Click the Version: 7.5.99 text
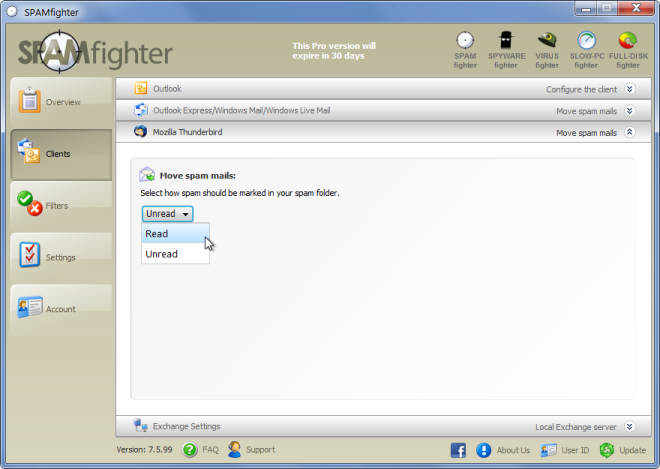 pyautogui.click(x=144, y=450)
